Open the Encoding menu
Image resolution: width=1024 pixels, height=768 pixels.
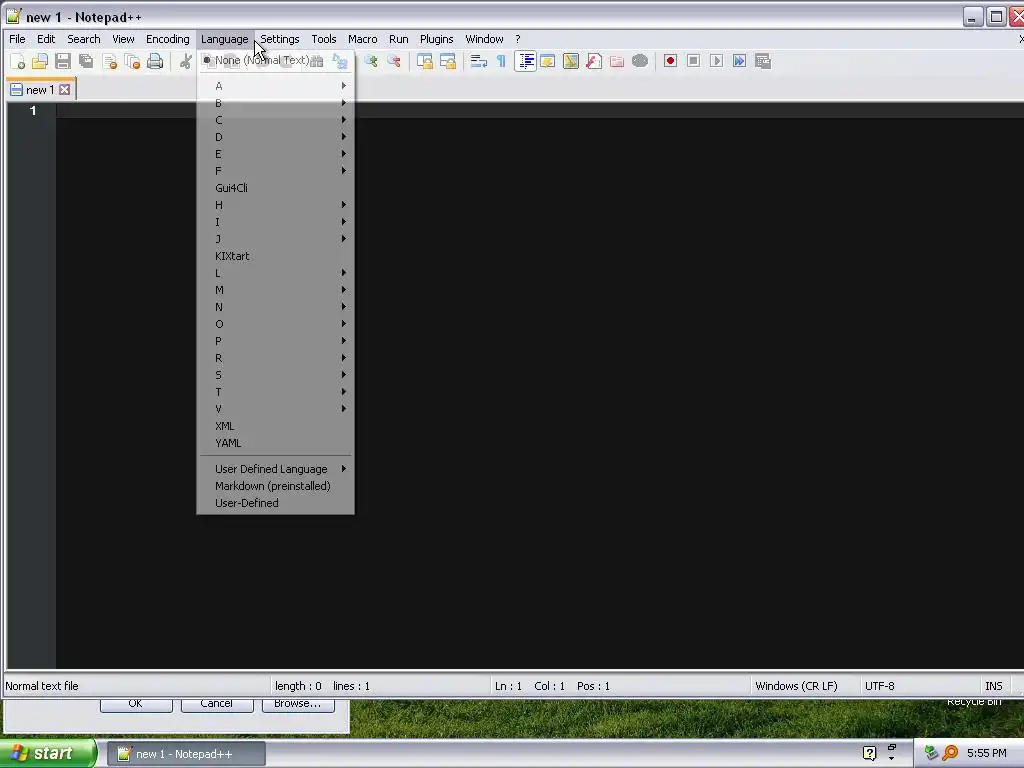point(168,39)
